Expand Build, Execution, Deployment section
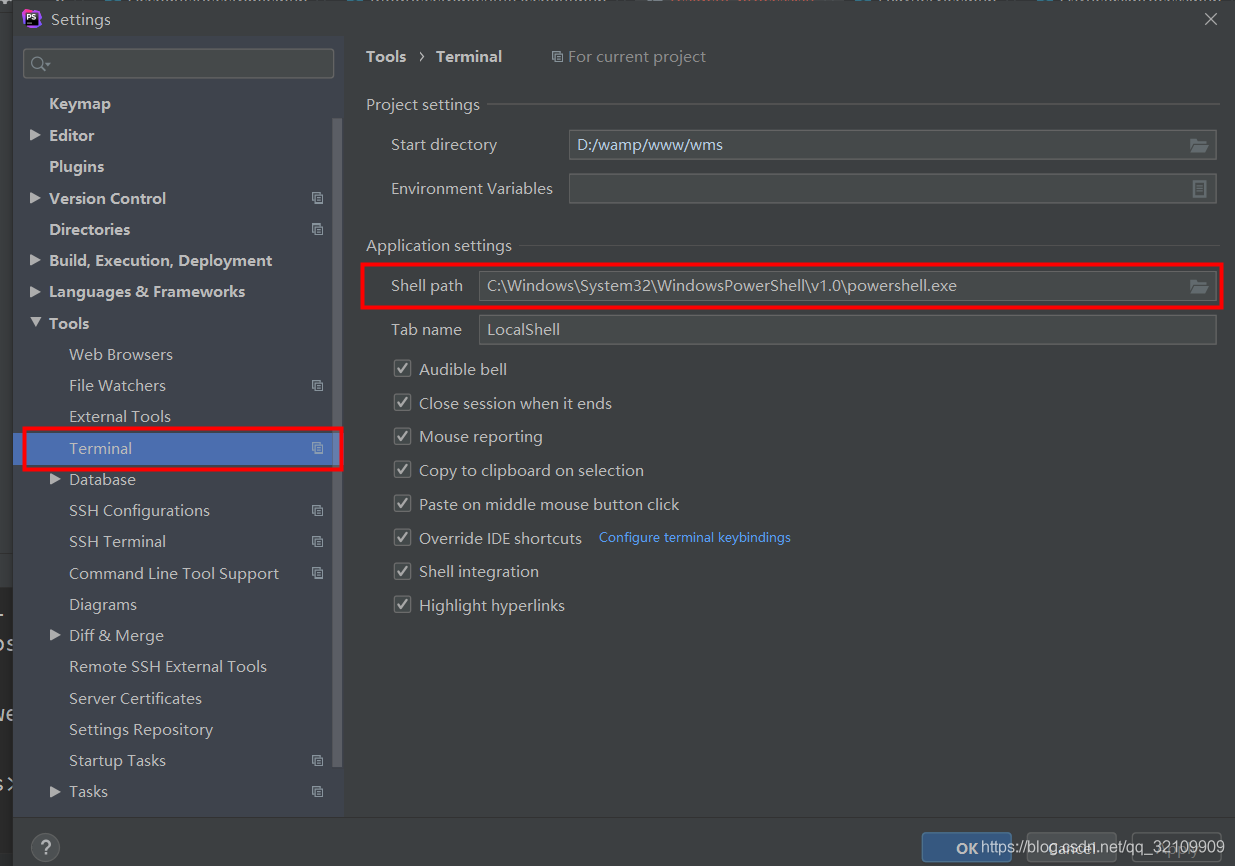This screenshot has height=866, width=1235. [x=35, y=260]
